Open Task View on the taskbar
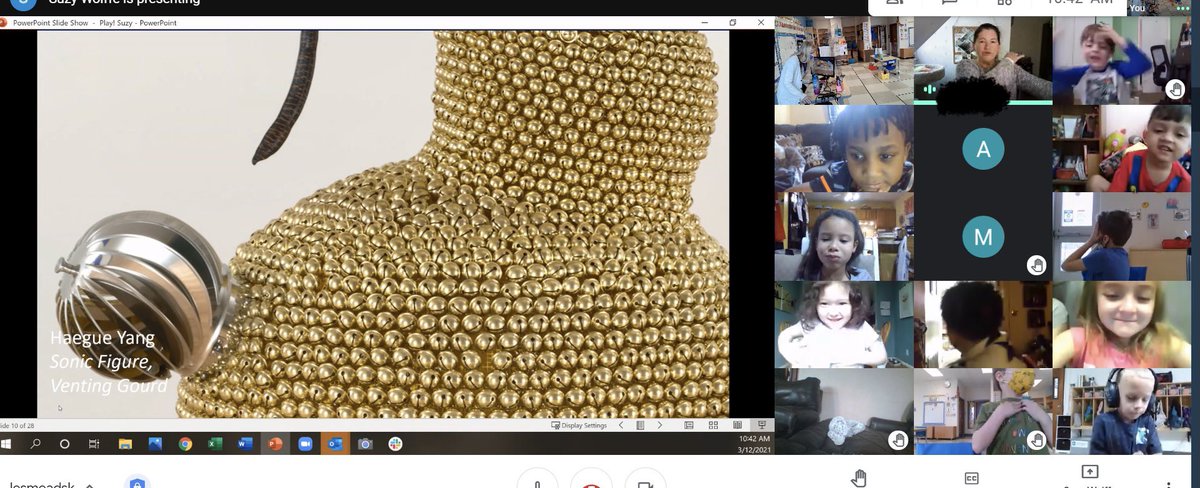The width and height of the screenshot is (1200, 488). pos(94,443)
